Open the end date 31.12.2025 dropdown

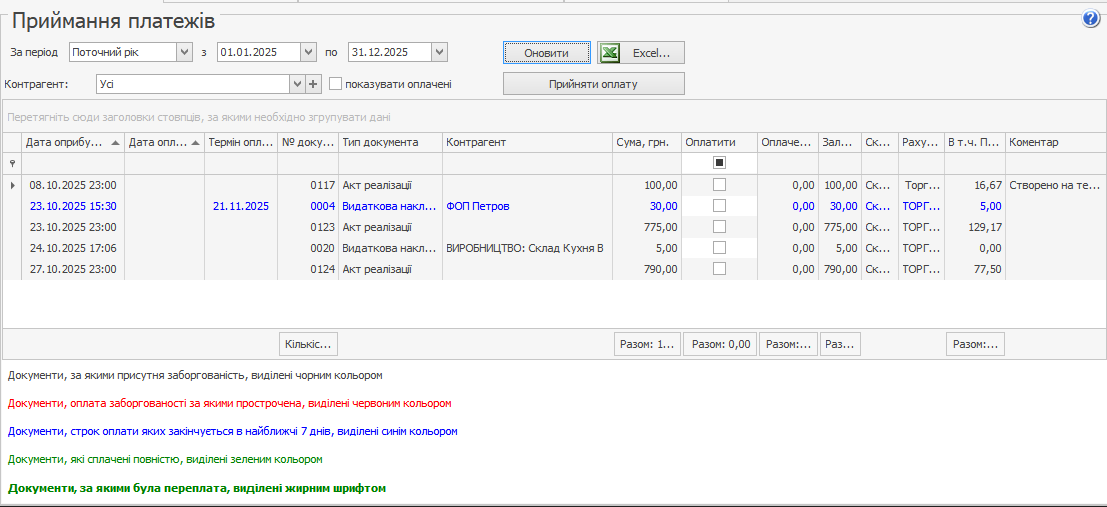point(439,52)
